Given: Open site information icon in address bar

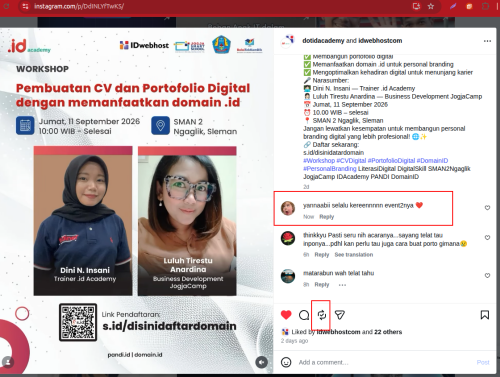Looking at the screenshot, I should click(x=25, y=6).
